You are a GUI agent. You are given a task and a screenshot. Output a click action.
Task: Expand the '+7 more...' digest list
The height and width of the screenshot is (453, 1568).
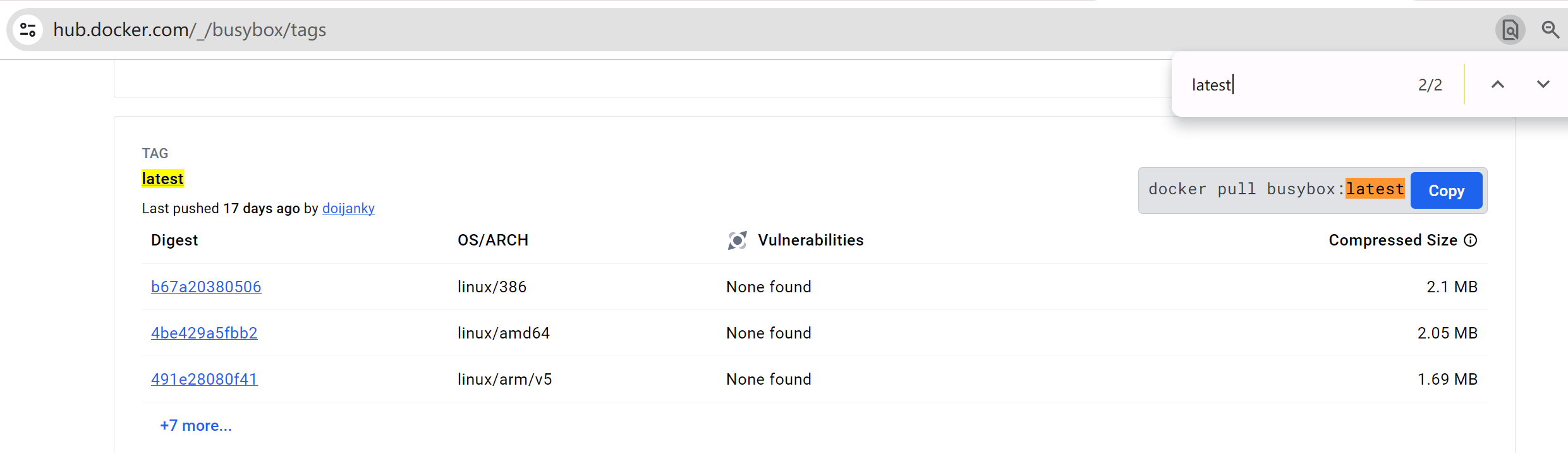coord(196,426)
